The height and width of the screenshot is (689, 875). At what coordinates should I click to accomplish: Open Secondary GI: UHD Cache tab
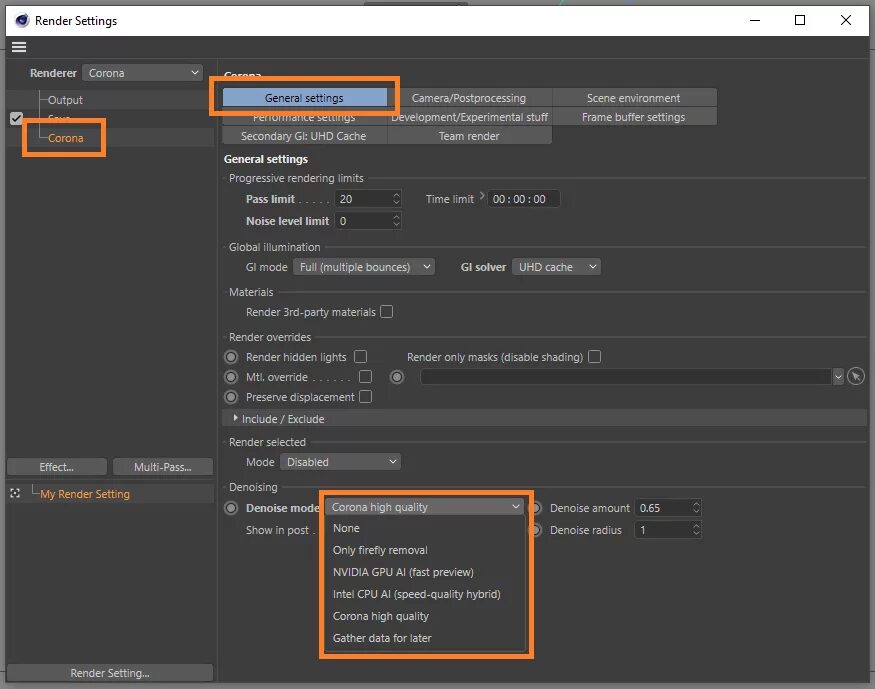[304, 136]
